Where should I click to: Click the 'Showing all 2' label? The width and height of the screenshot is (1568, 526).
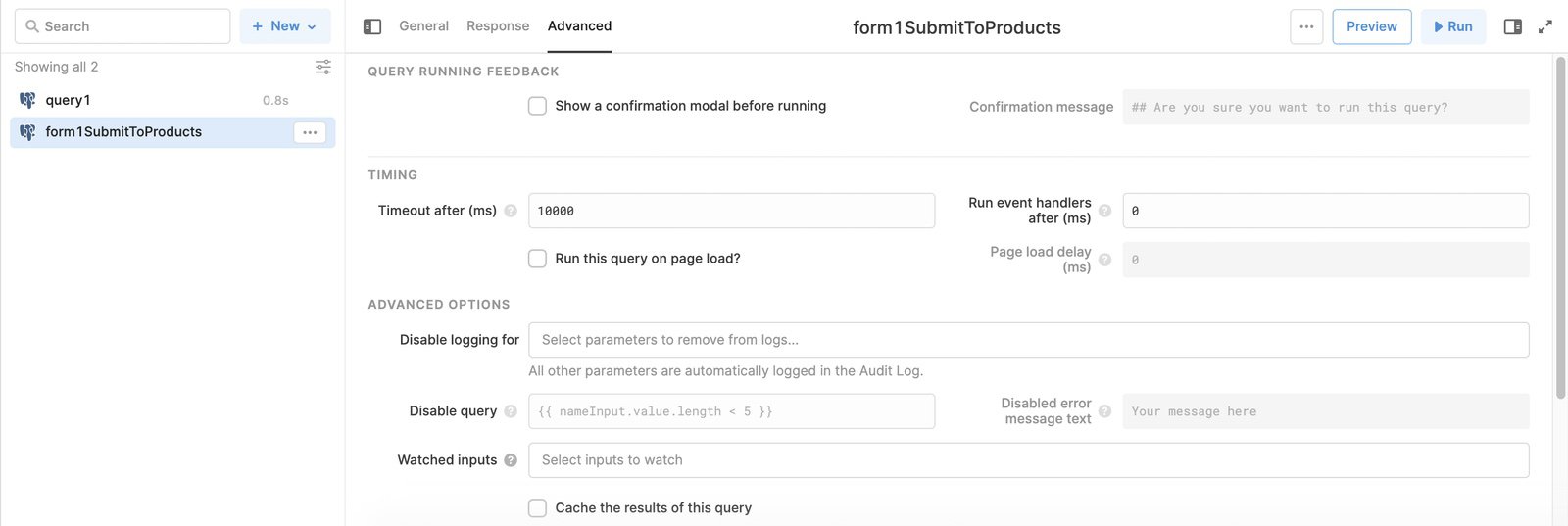[56, 67]
